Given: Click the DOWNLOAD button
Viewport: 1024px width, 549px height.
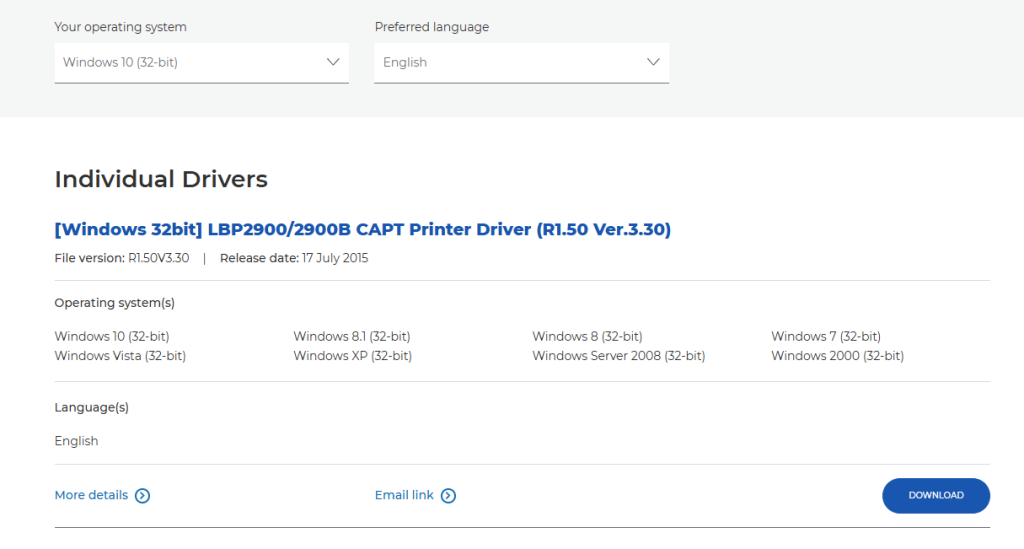Looking at the screenshot, I should (x=936, y=495).
